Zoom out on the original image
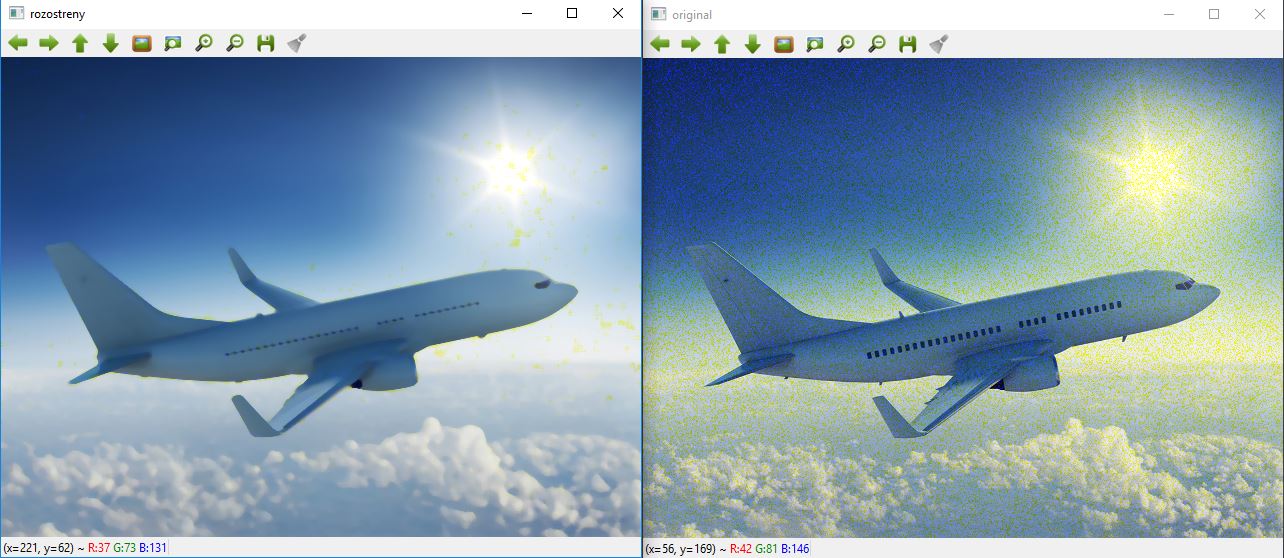The height and width of the screenshot is (558, 1284). pos(877,43)
